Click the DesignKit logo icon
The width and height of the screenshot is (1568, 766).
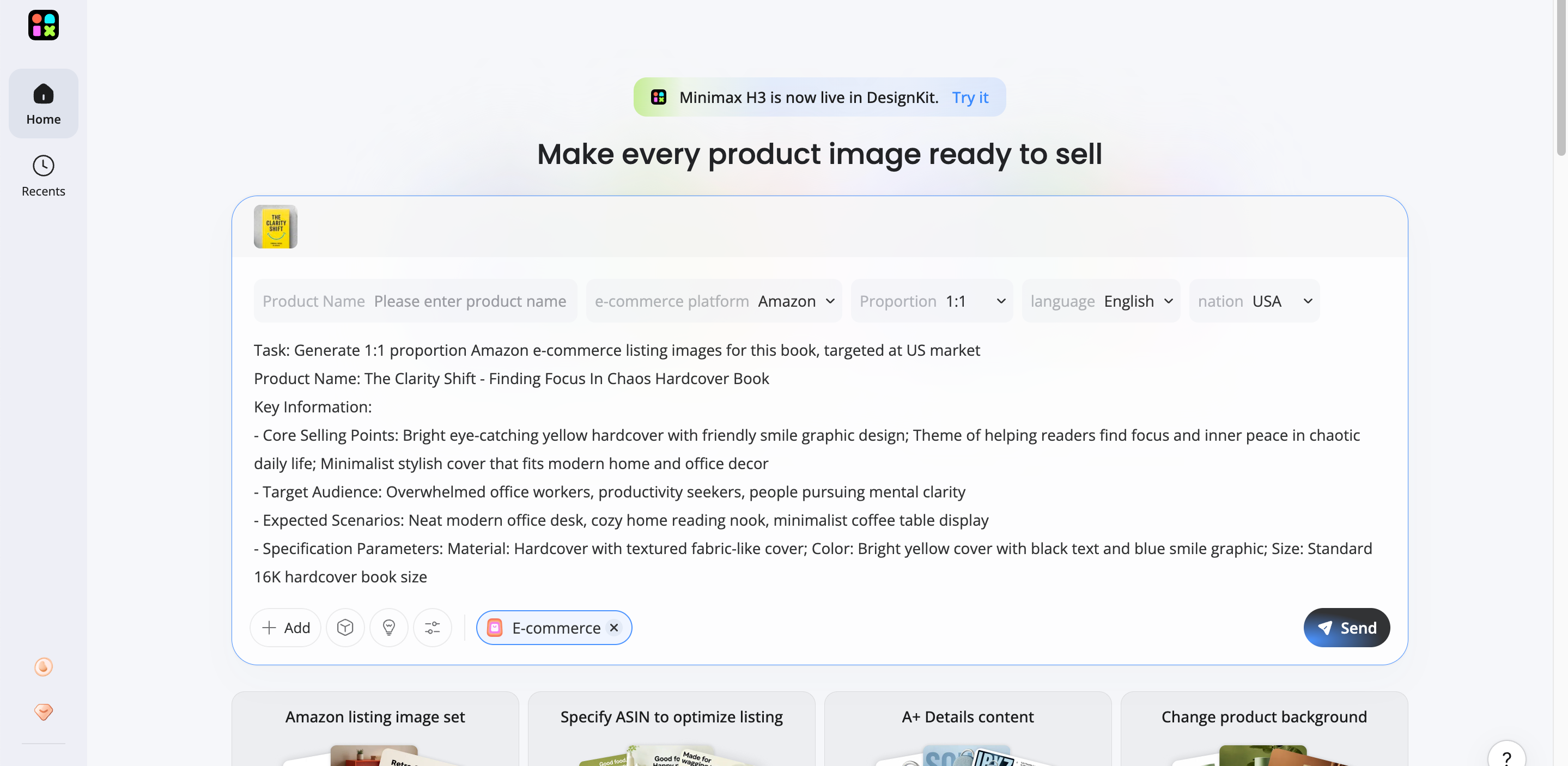pos(43,25)
